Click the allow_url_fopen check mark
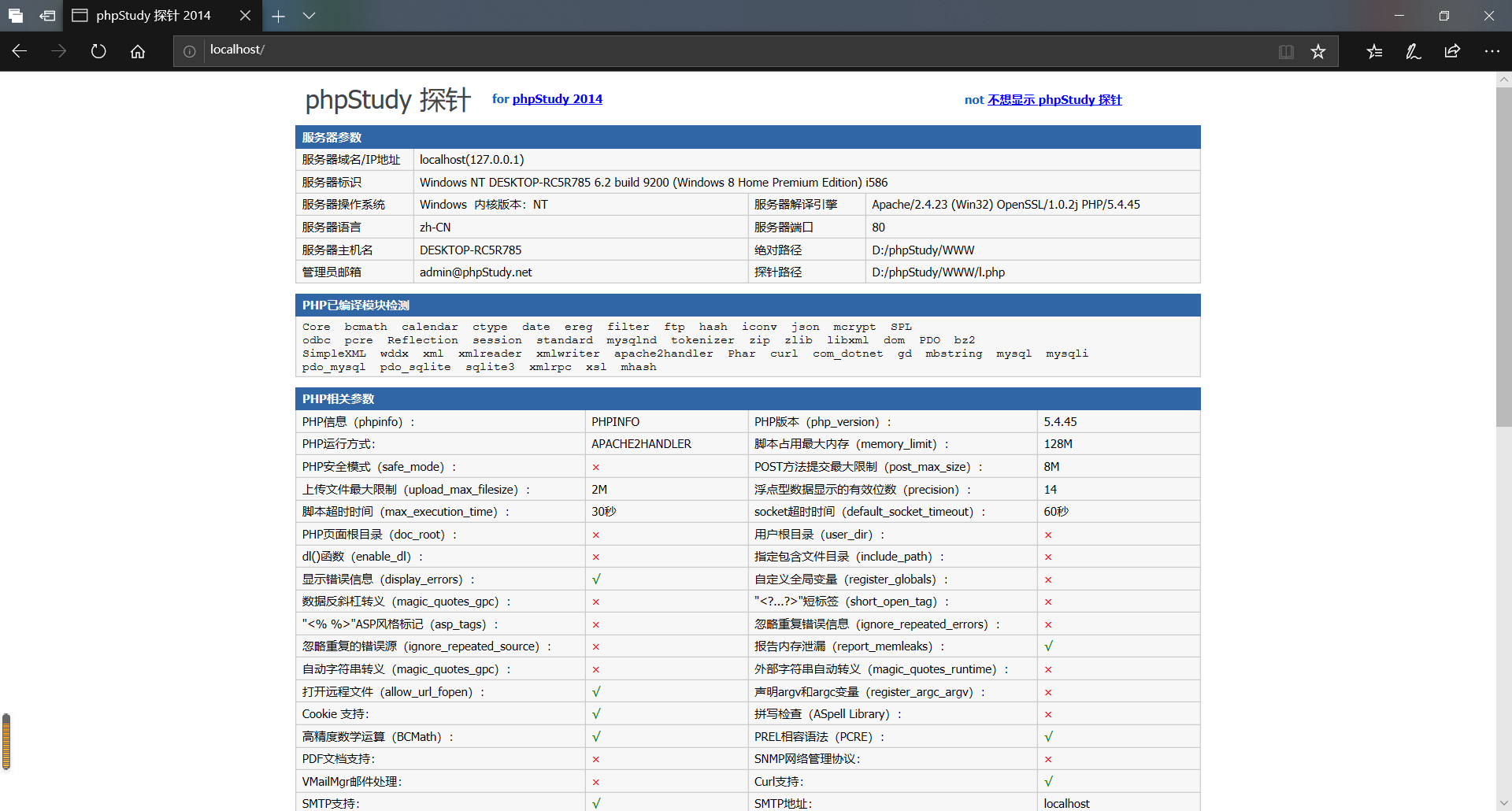The width and height of the screenshot is (1512, 811). coord(596,692)
